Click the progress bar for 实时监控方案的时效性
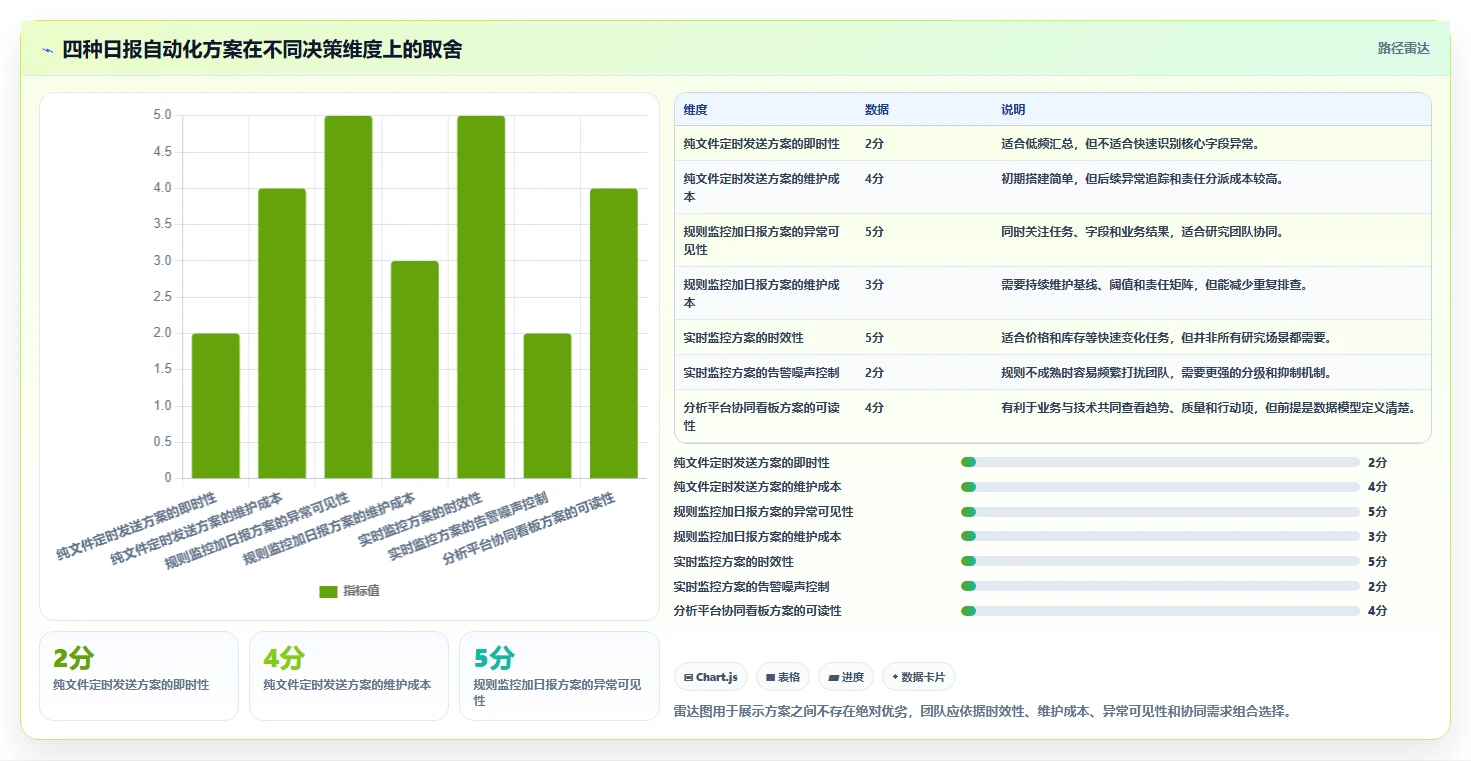The height and width of the screenshot is (761, 1471). 1160,562
